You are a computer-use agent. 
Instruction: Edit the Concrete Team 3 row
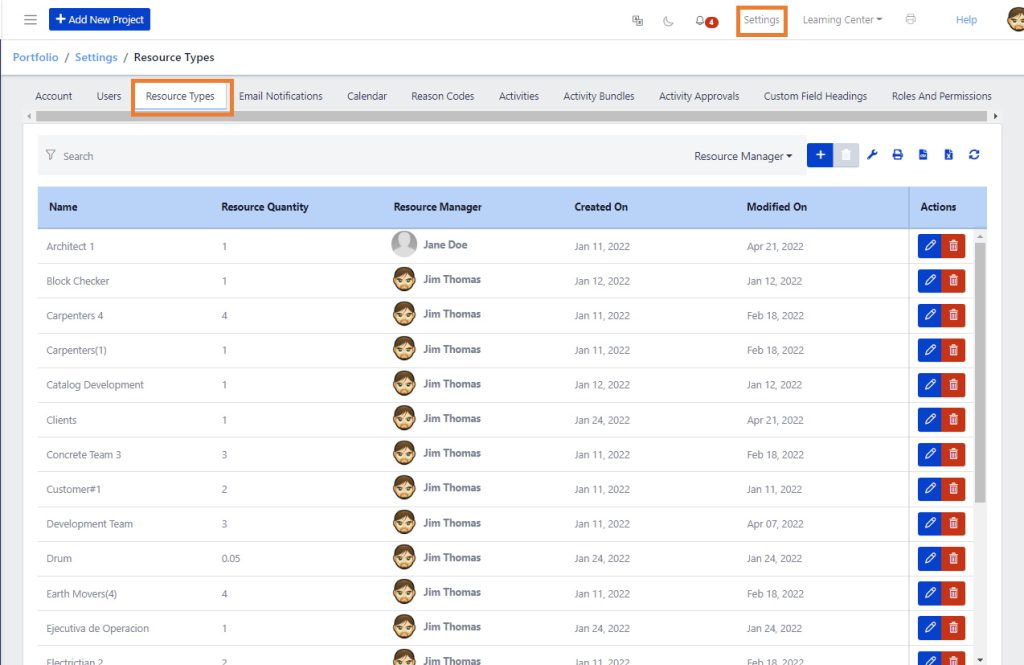(x=929, y=454)
